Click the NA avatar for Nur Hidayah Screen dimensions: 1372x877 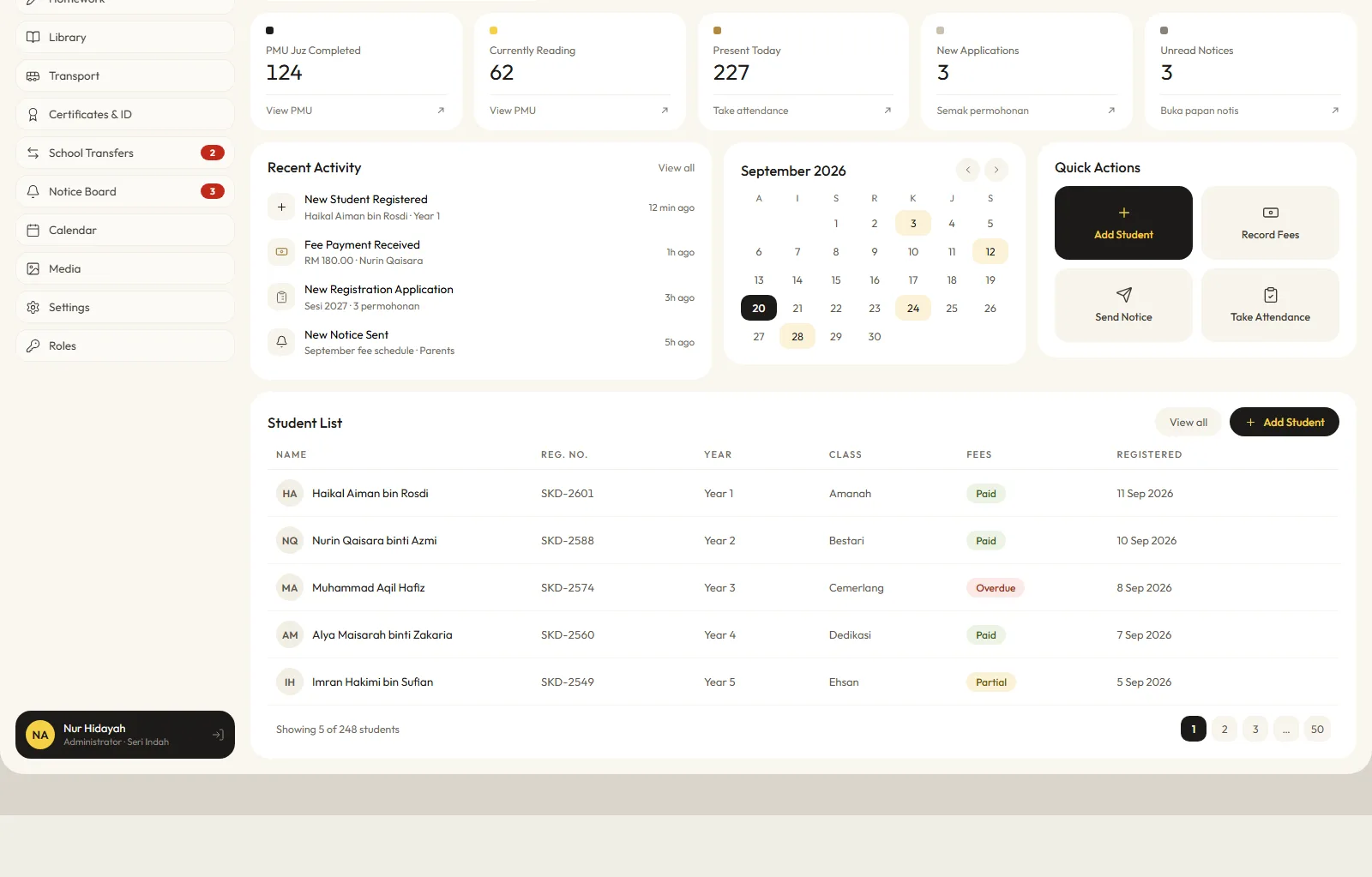point(40,735)
